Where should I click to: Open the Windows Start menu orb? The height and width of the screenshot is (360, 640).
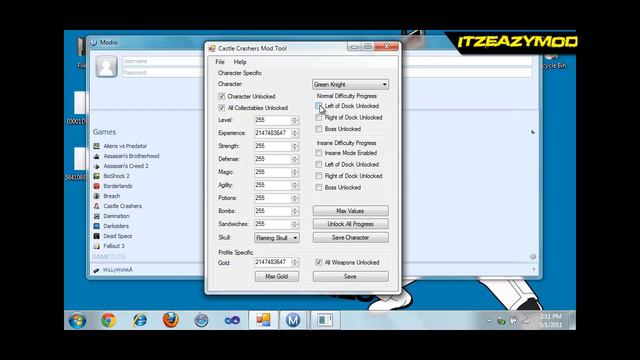(78, 320)
